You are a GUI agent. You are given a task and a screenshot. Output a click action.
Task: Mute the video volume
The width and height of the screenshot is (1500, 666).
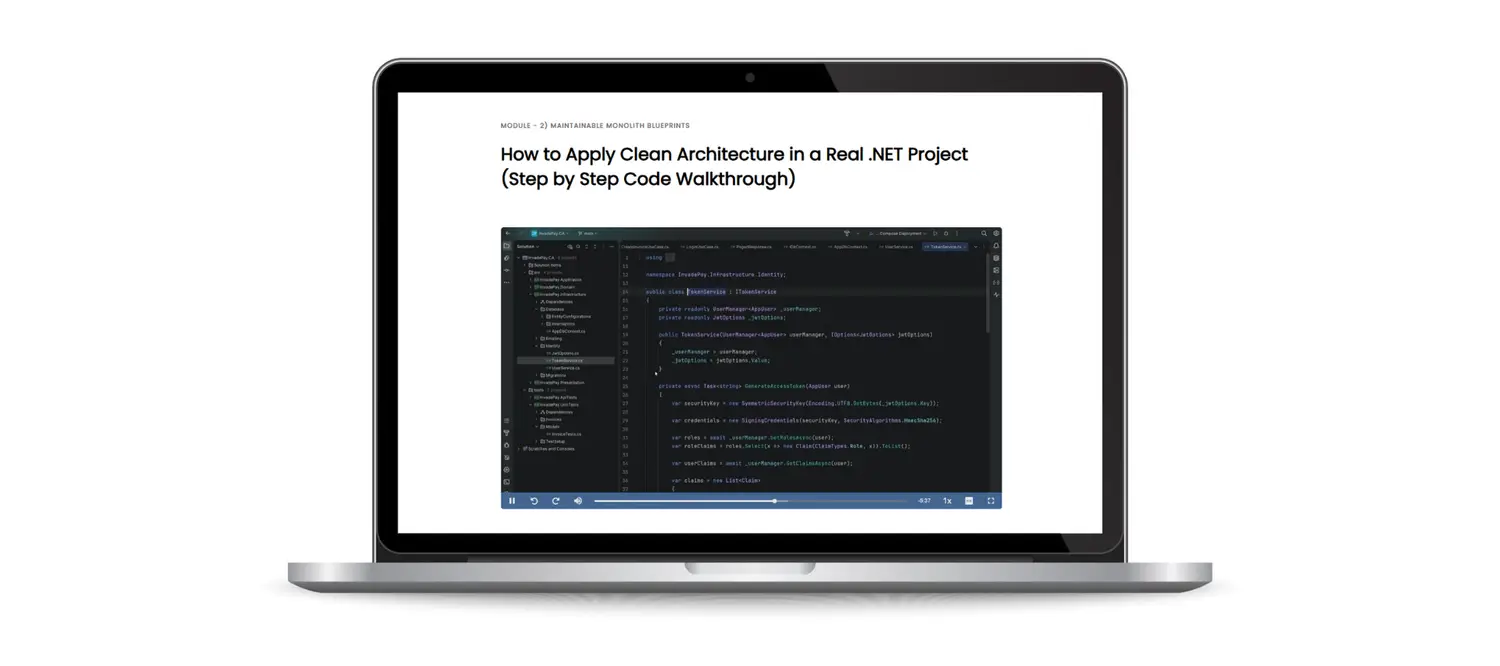pyautogui.click(x=578, y=501)
